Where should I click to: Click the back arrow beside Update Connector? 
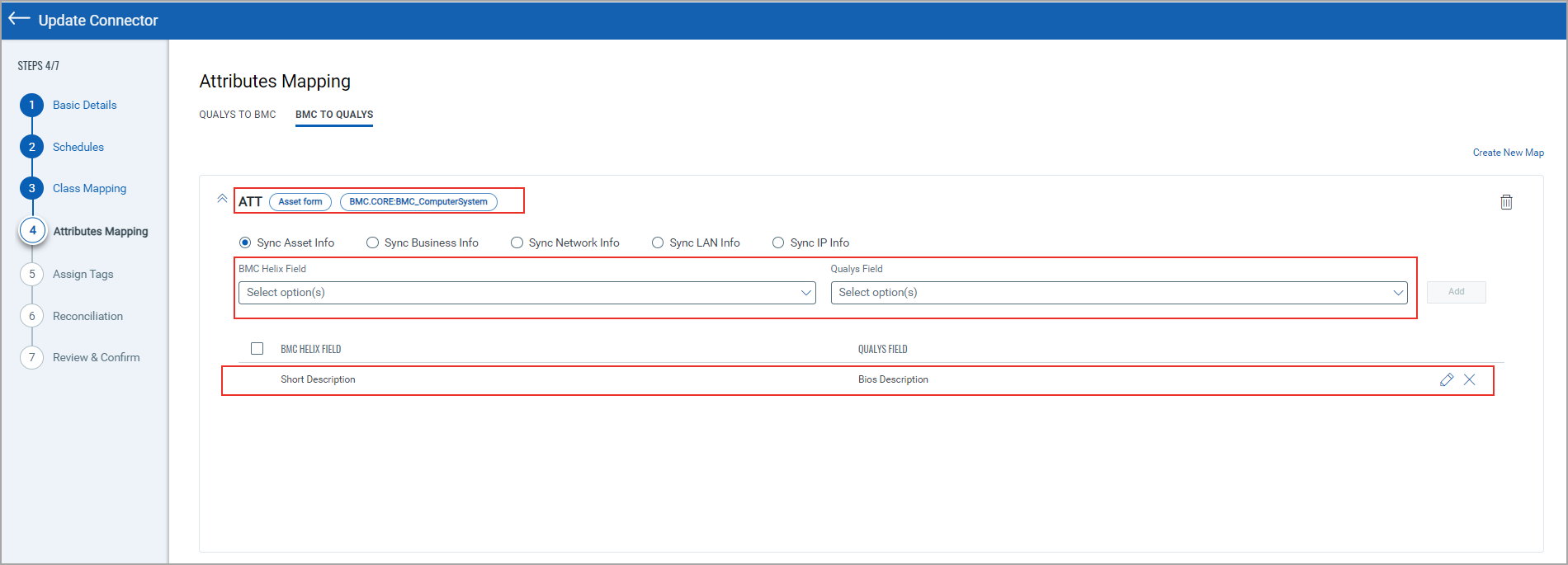pyautogui.click(x=19, y=19)
